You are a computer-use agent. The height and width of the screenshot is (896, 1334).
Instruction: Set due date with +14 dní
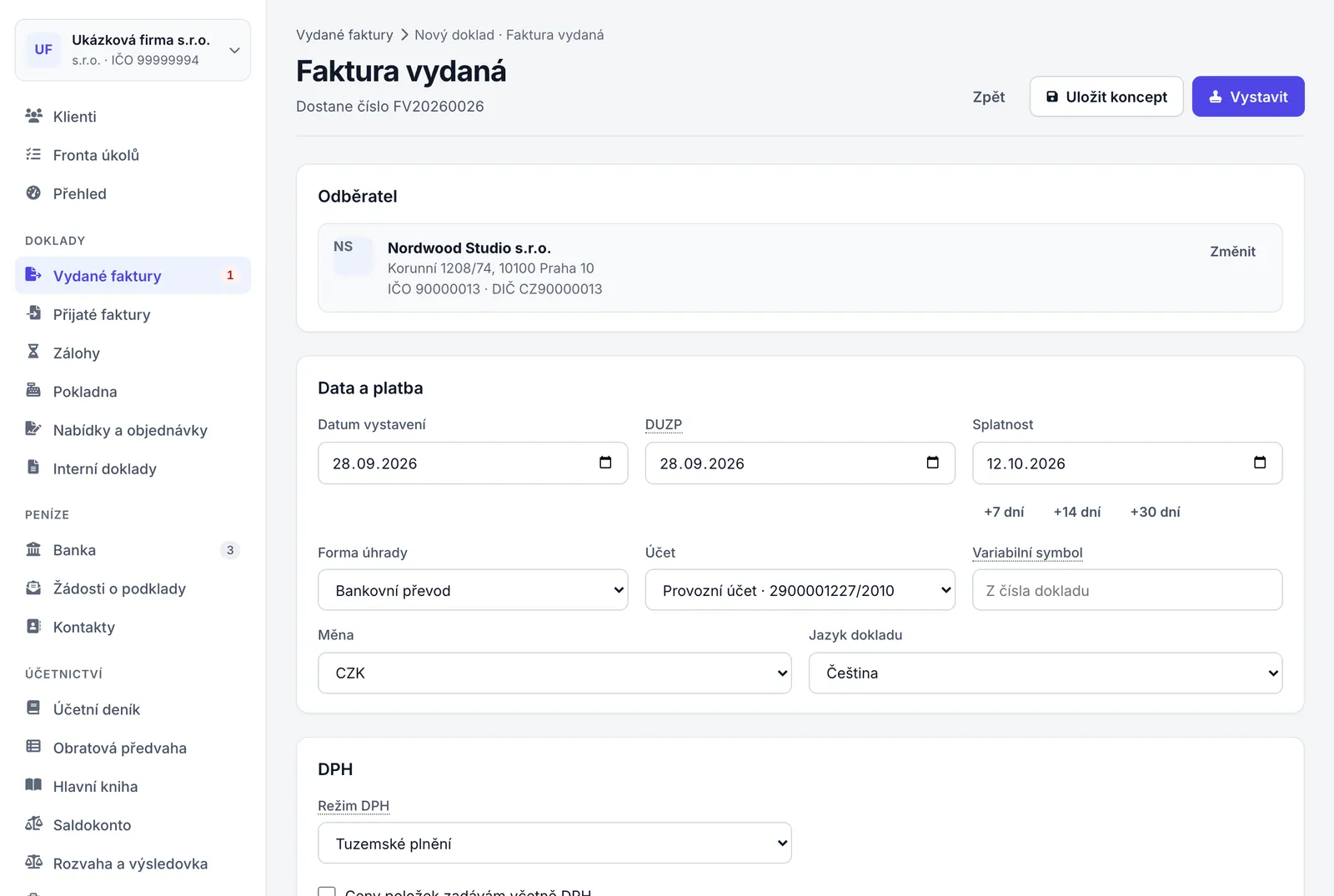click(1077, 512)
